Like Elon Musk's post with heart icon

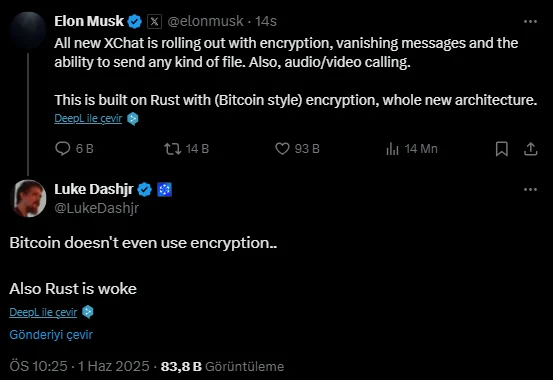point(282,149)
